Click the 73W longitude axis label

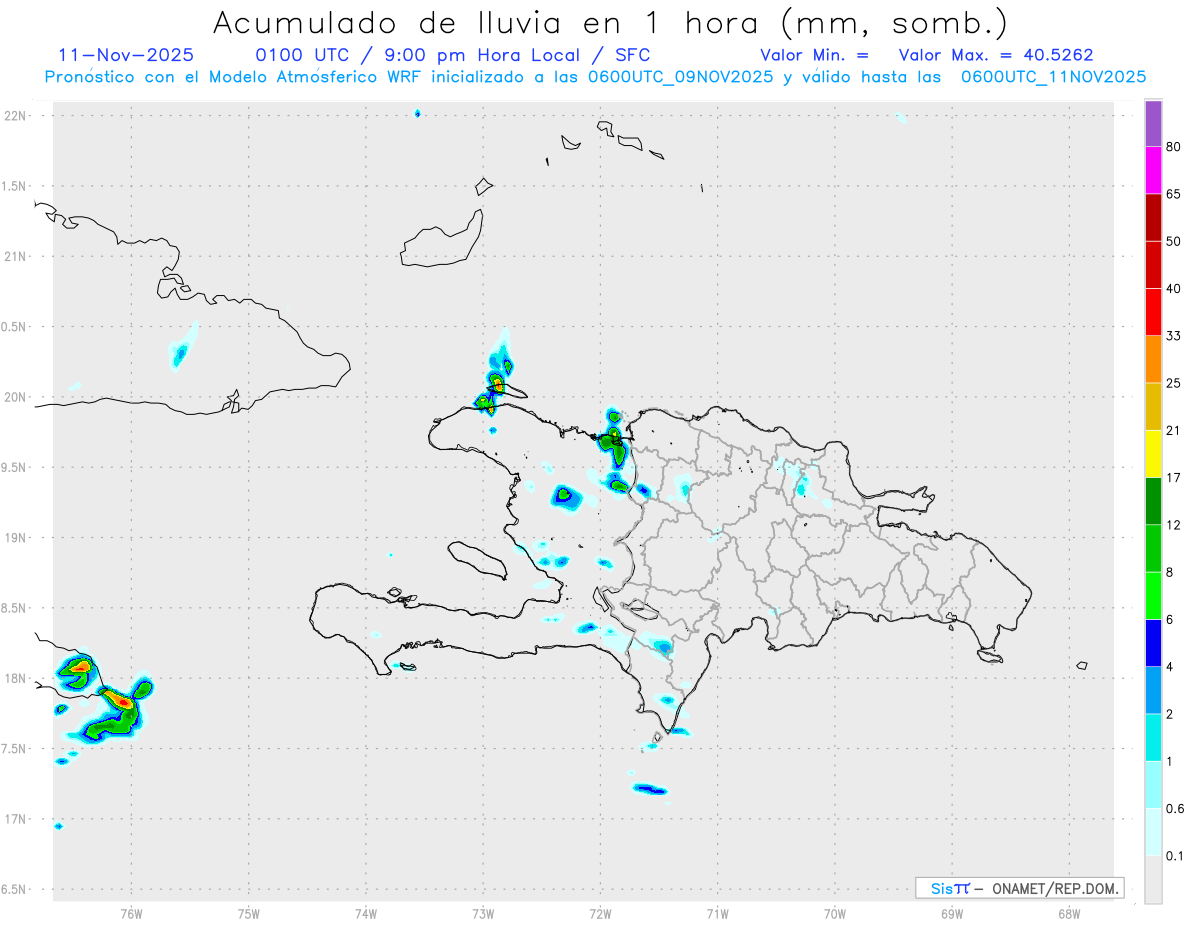pyautogui.click(x=483, y=913)
